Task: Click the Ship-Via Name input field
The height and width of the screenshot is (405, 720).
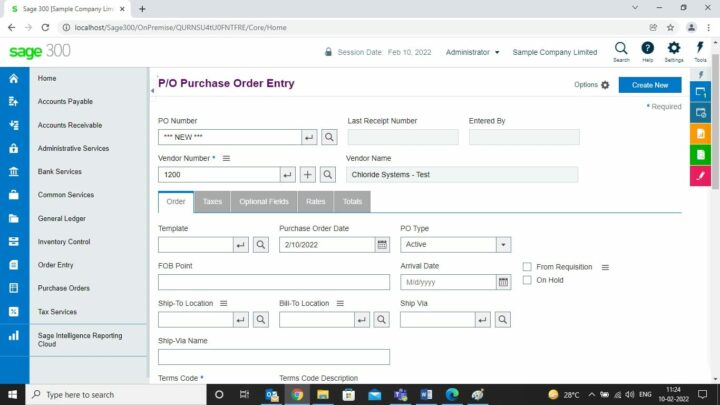Action: click(274, 357)
